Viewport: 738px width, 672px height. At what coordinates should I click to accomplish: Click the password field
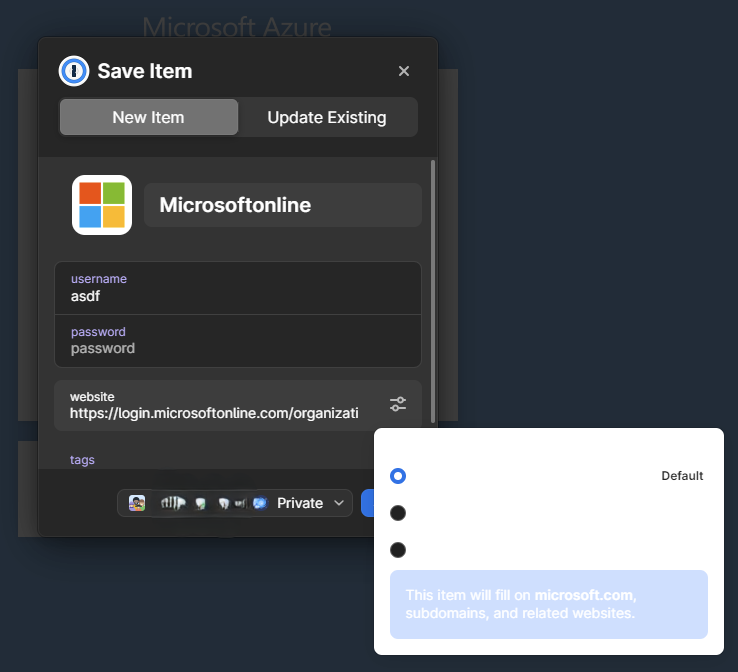237,341
